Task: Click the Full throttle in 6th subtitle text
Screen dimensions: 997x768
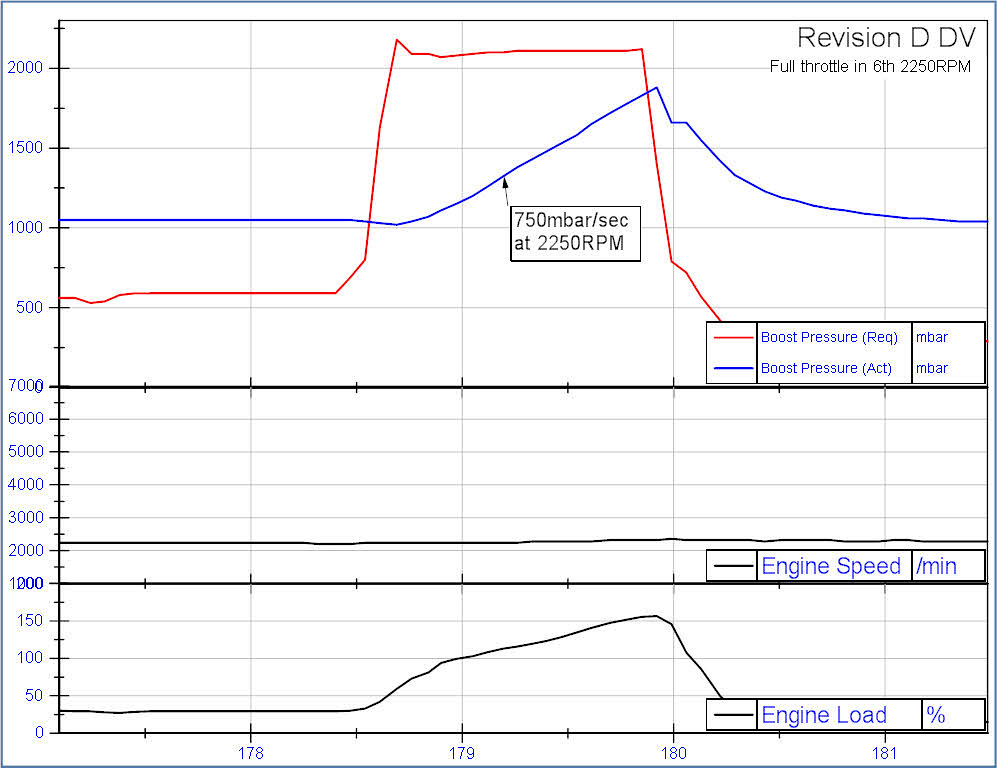Action: [869, 68]
